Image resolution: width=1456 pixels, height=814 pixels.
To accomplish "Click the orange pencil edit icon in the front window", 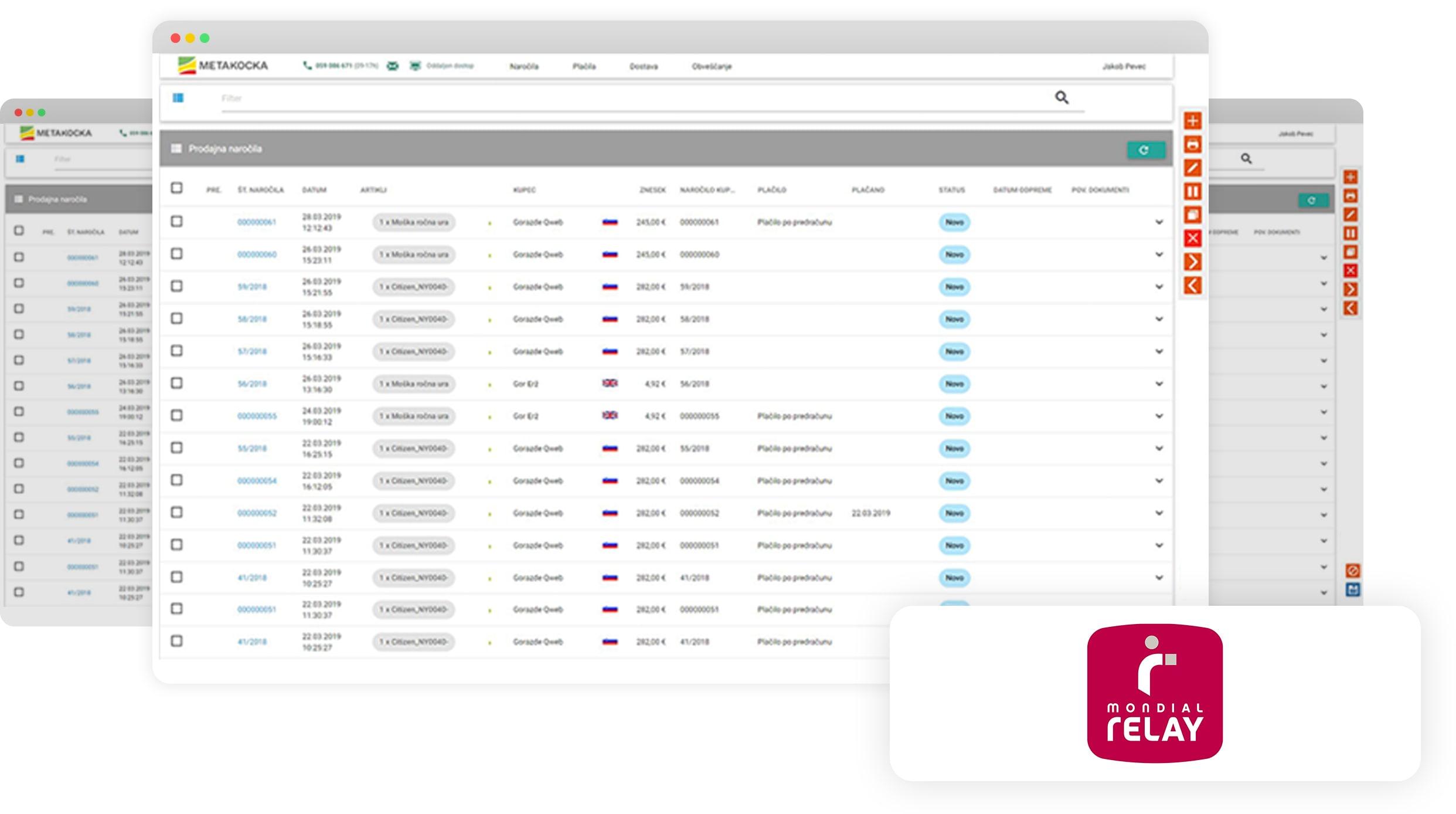I will tap(1192, 168).
